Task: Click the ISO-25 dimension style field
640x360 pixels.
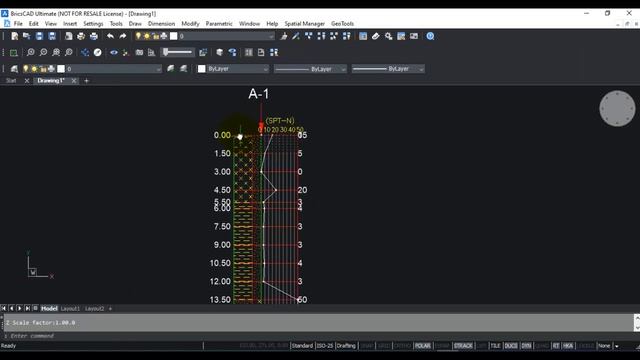Action: click(x=325, y=346)
